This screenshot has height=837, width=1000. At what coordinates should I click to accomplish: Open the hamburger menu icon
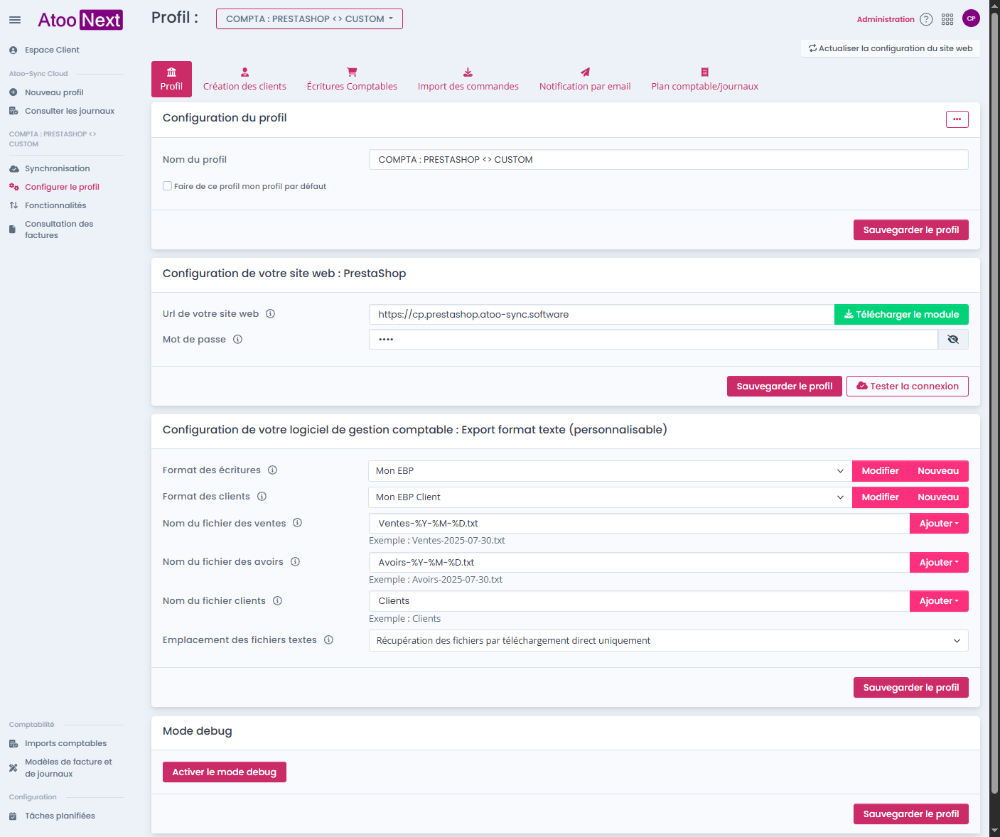(15, 20)
